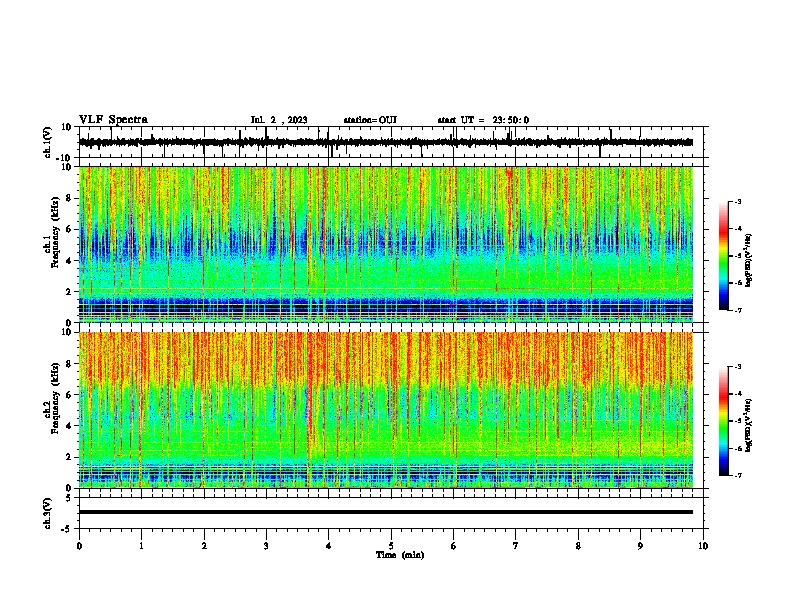Click the "ch.3(V)" axis label
The width and height of the screenshot is (792, 612).
coord(48,513)
